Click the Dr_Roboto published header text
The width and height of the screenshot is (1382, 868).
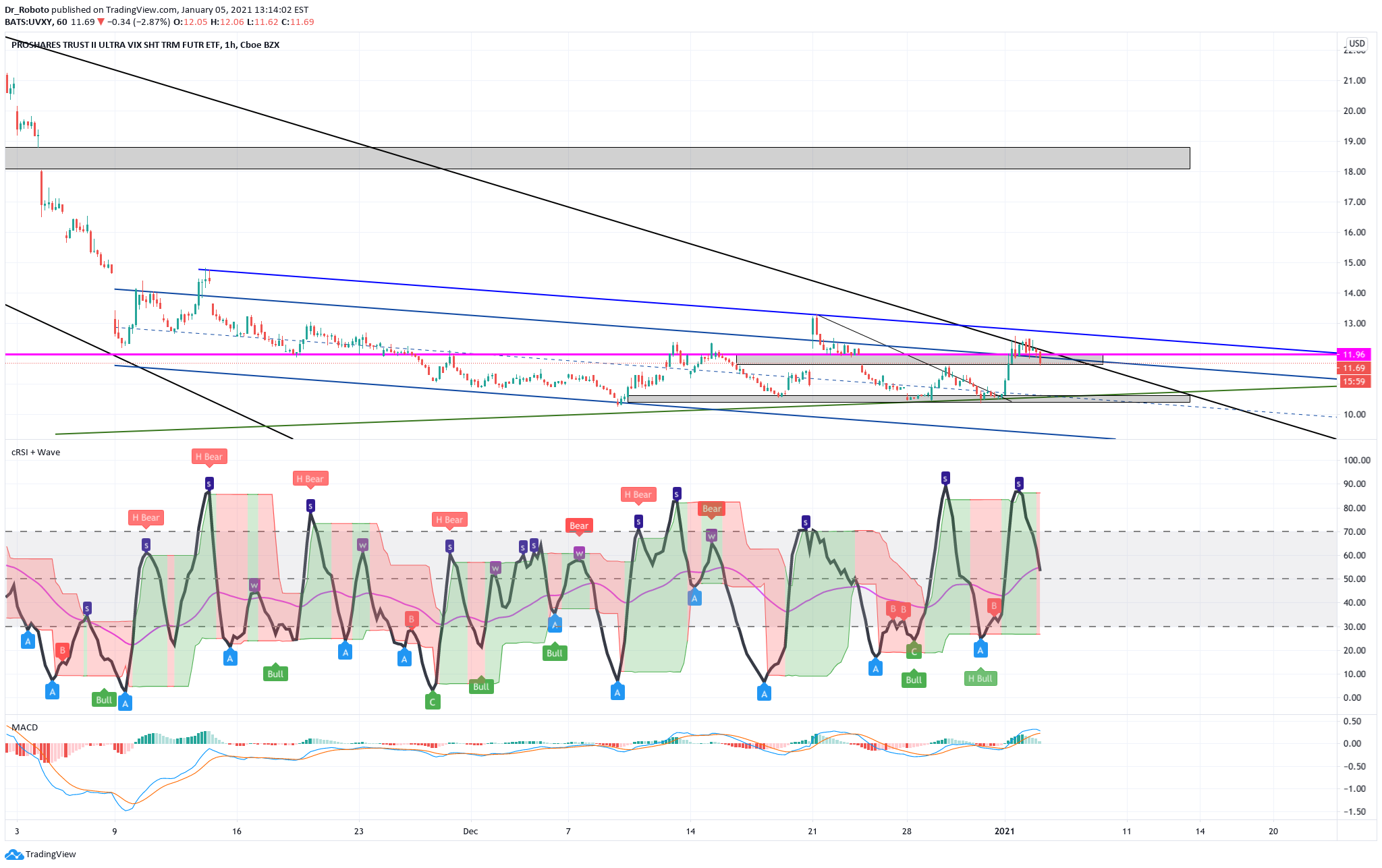point(157,9)
